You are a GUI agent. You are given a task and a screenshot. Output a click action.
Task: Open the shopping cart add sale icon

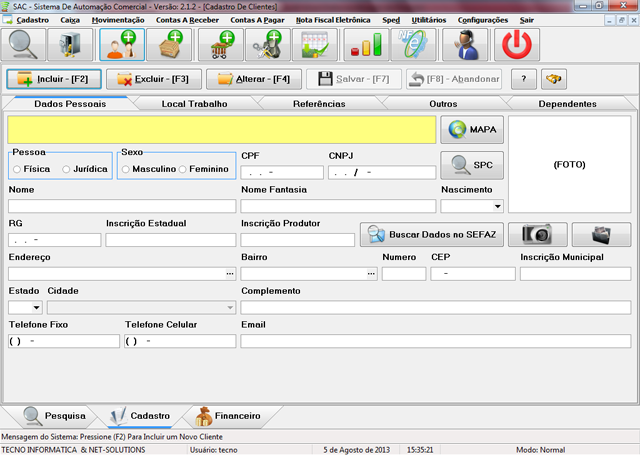(x=221, y=45)
